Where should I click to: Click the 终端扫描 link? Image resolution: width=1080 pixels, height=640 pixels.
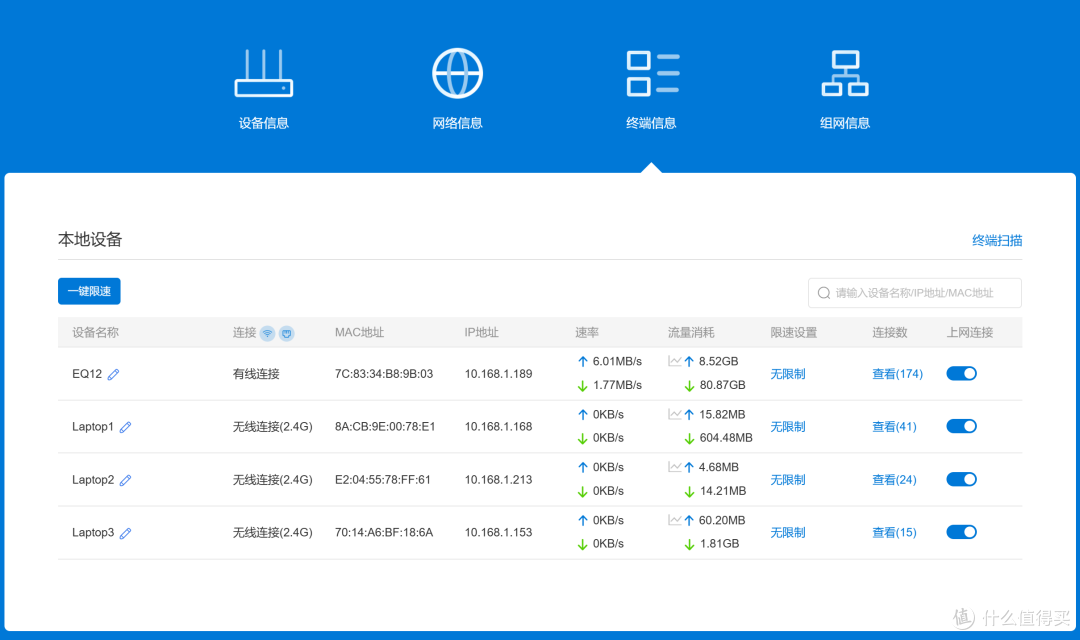tap(997, 240)
